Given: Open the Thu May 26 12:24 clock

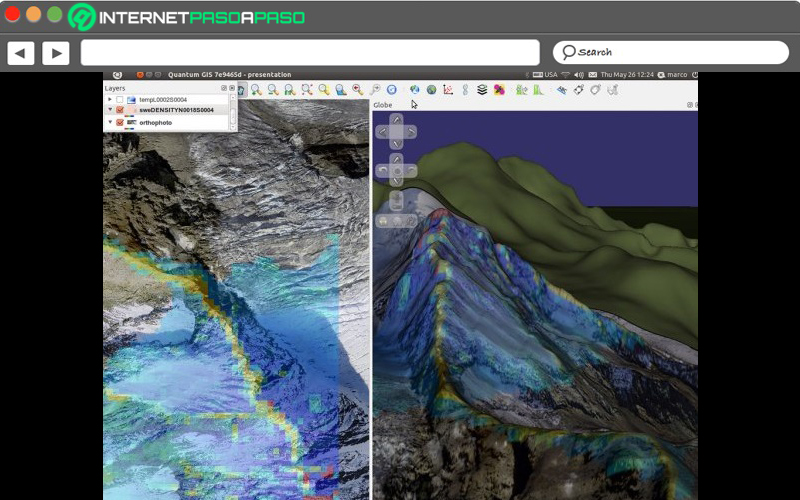Looking at the screenshot, I should [x=627, y=75].
